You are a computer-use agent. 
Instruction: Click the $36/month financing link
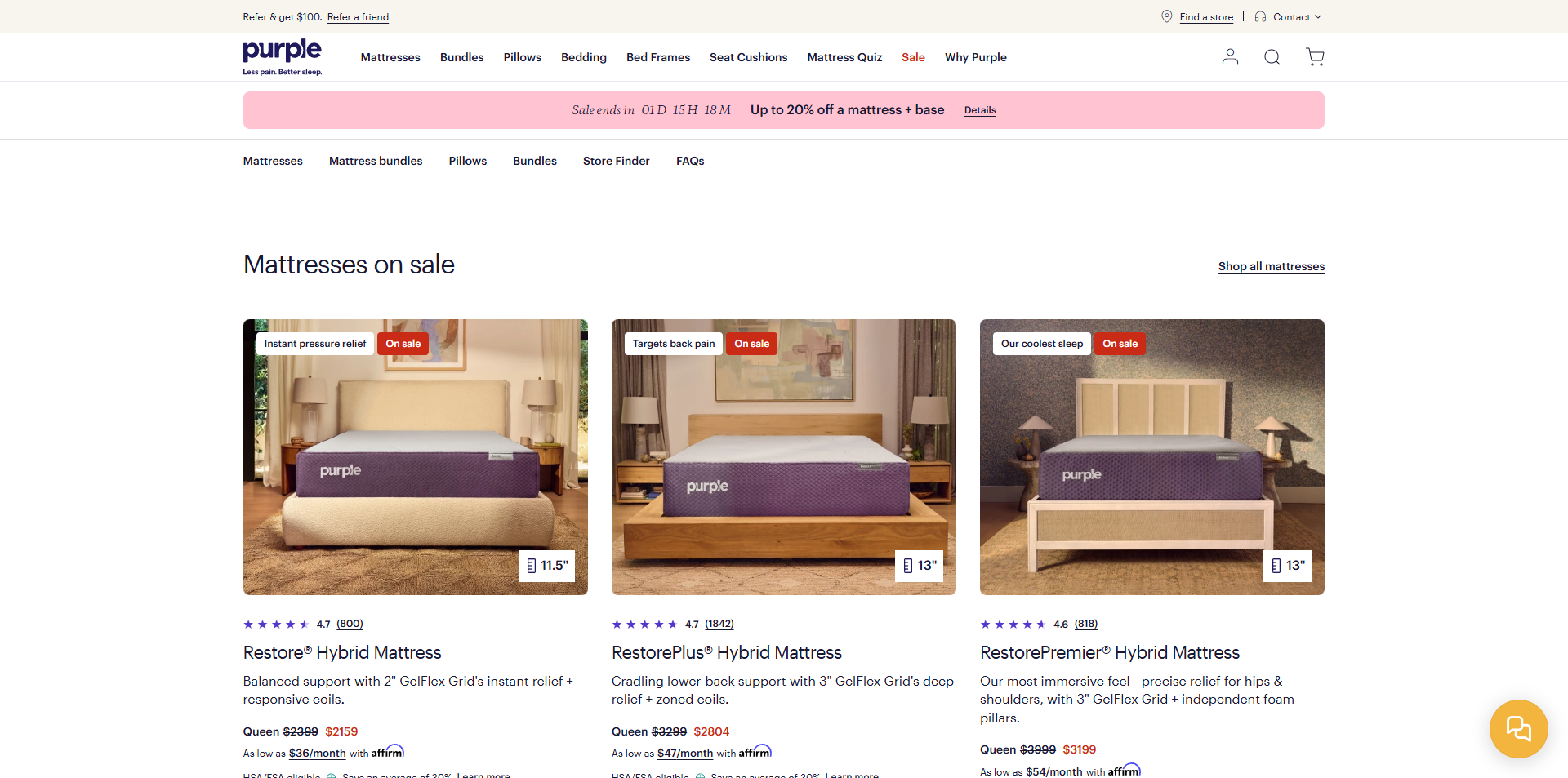[x=317, y=753]
